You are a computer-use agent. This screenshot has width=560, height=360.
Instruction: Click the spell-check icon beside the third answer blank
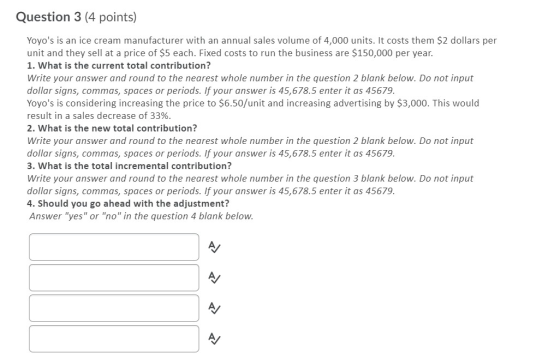214,308
